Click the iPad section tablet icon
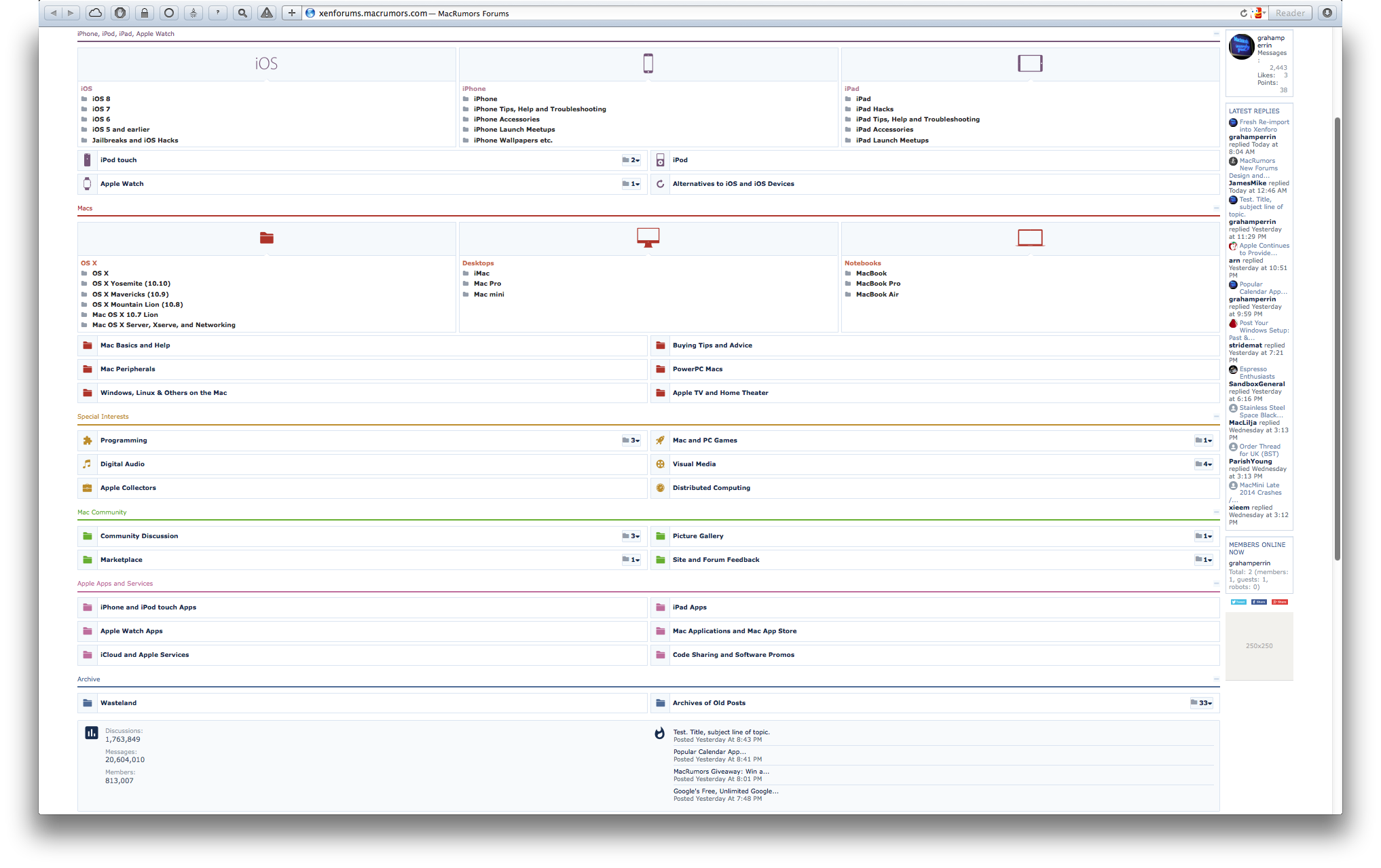1381x868 pixels. coord(1030,63)
